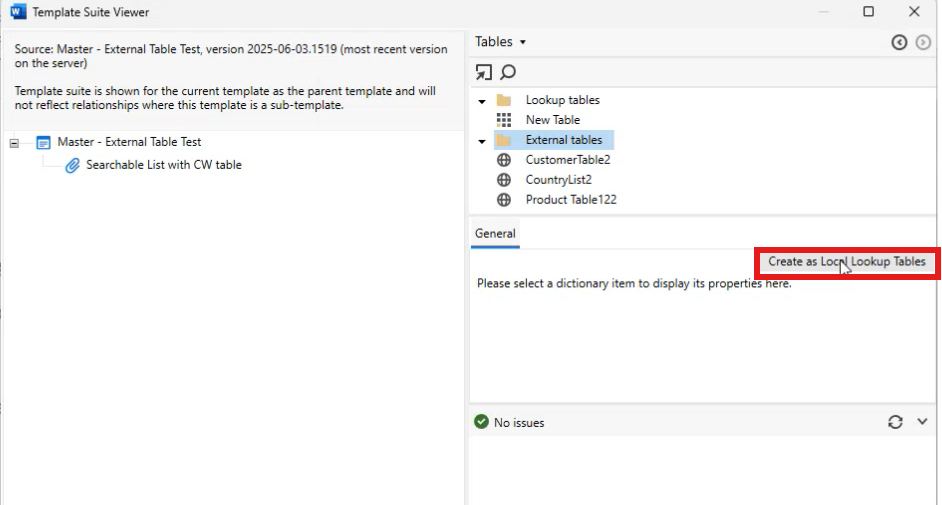The height and width of the screenshot is (505, 942).
Task: Select the External tables folder label
Action: (x=564, y=140)
